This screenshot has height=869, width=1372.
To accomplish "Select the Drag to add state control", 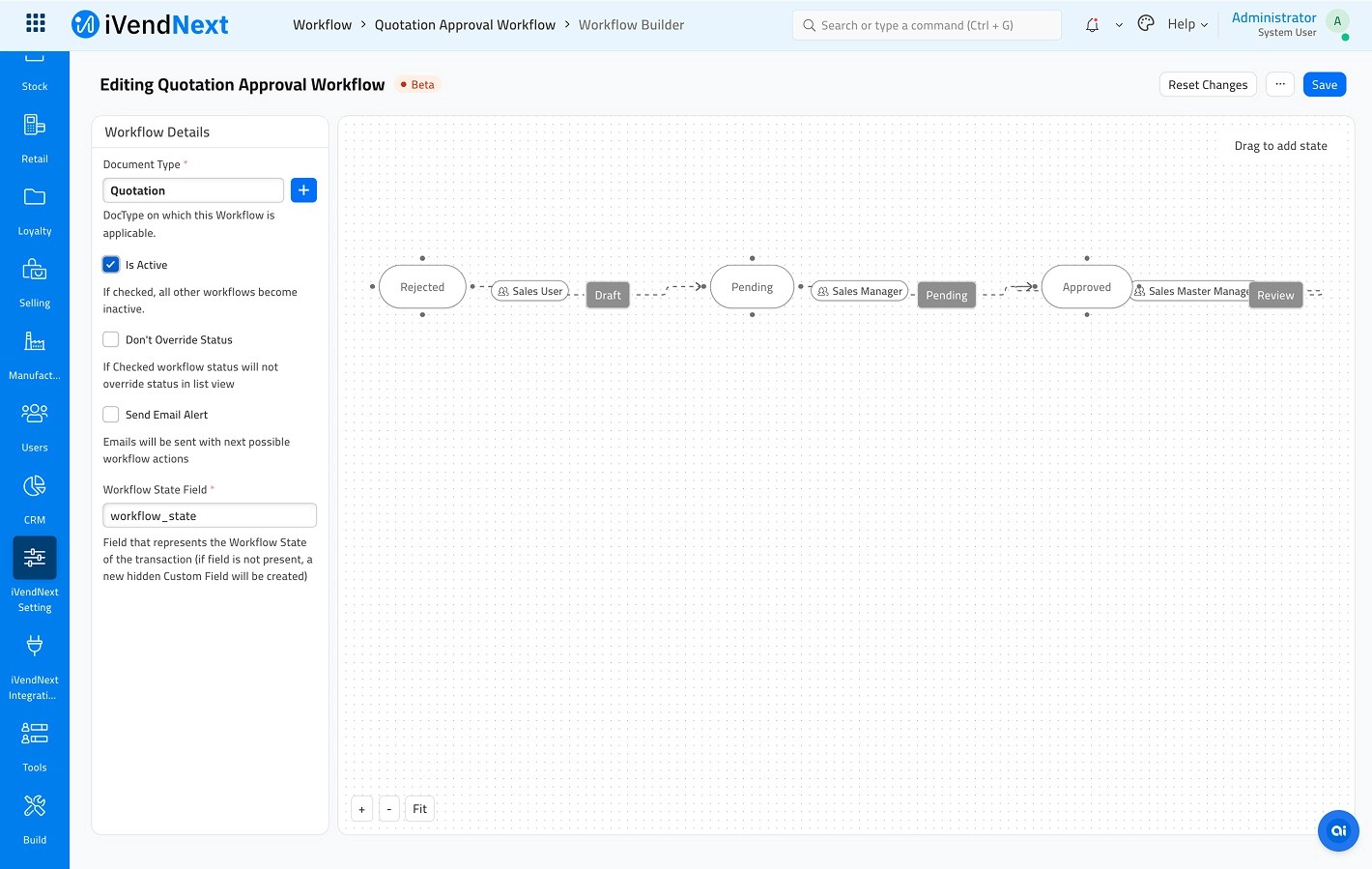I will tap(1280, 146).
